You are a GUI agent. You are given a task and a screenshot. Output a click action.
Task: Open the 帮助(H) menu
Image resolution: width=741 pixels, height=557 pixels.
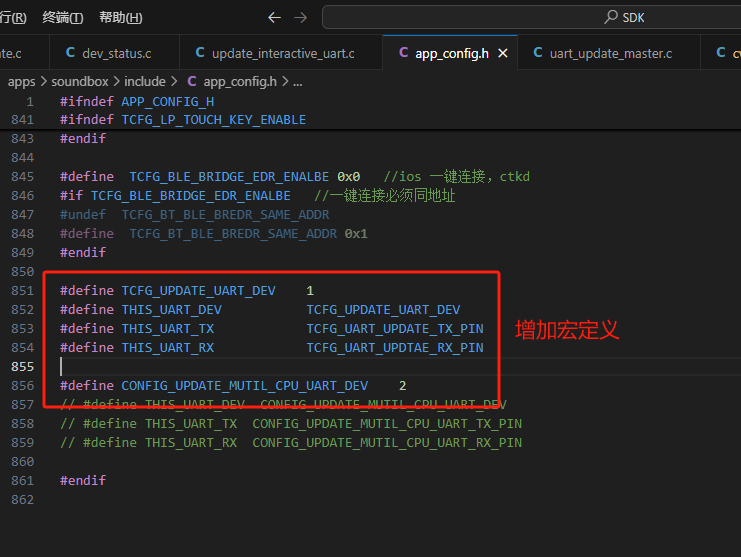(x=121, y=17)
